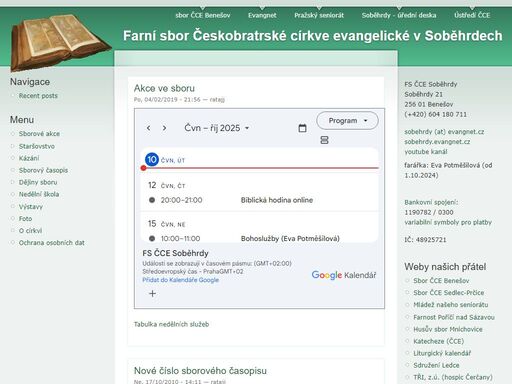Screen dimensions: 512x384
Task: Open Akce ve sboru post title
Action: click(164, 88)
